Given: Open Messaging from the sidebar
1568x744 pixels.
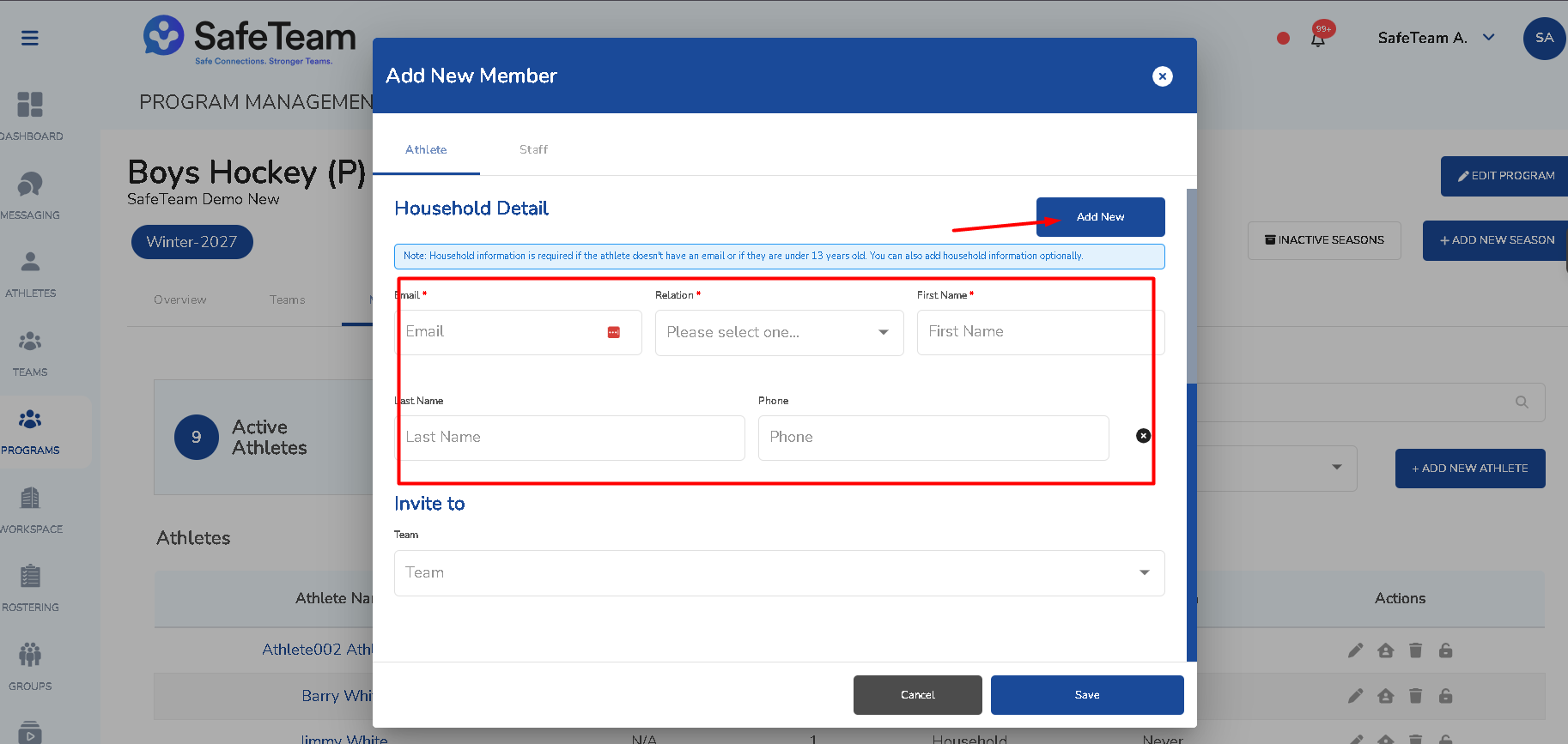Looking at the screenshot, I should point(30,196).
